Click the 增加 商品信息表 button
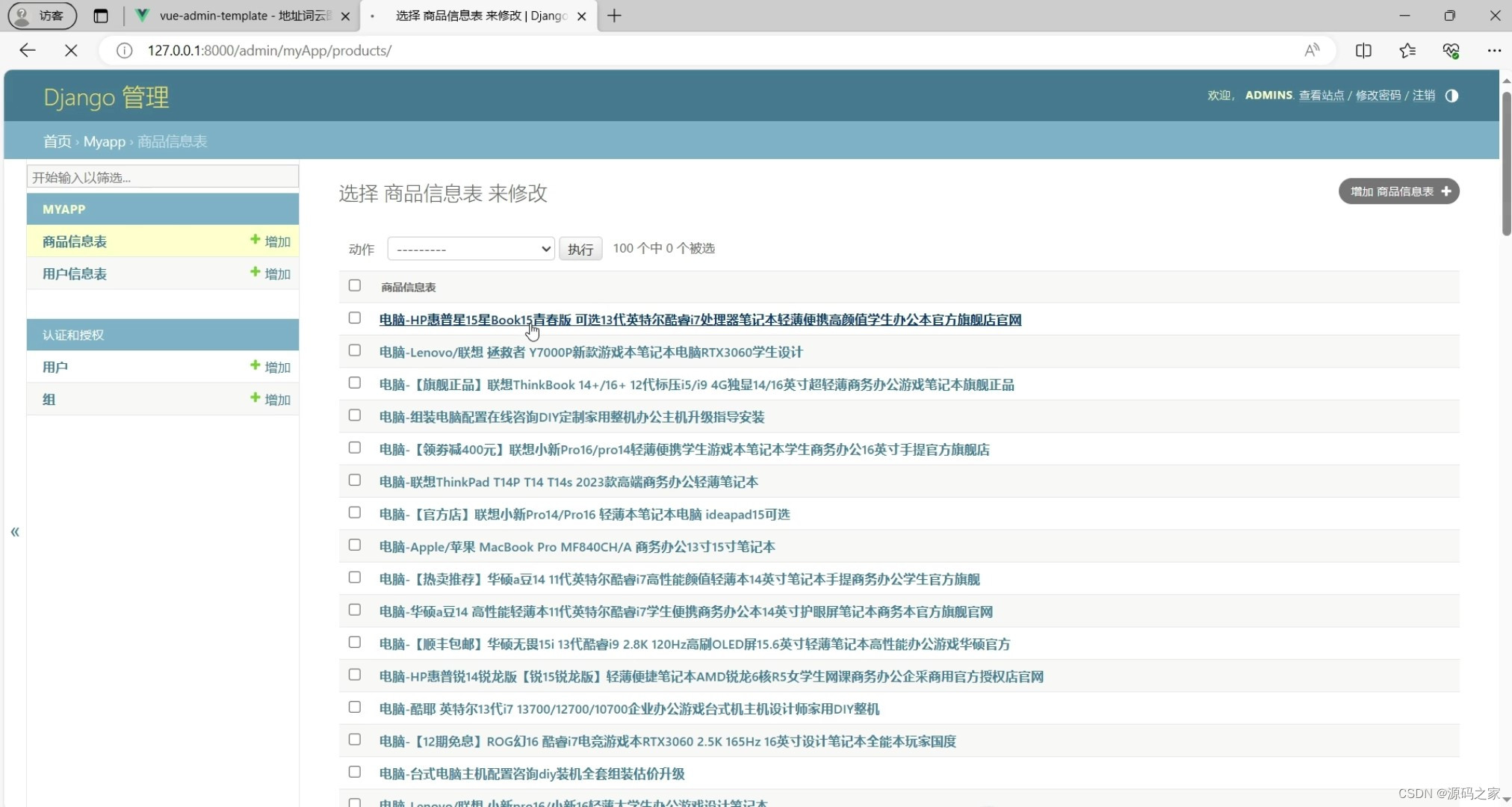This screenshot has height=807, width=1512. pos(1398,191)
